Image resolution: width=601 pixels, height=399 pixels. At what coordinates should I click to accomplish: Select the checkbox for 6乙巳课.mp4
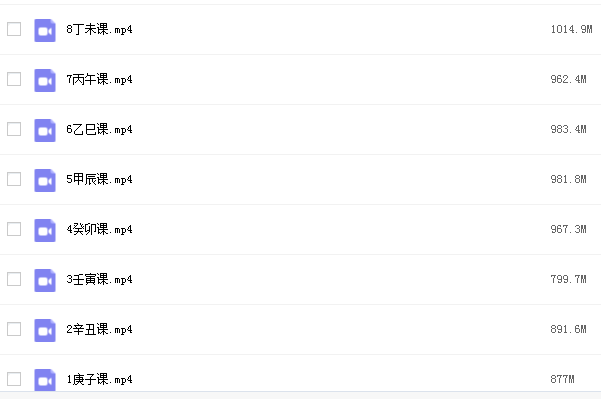14,129
